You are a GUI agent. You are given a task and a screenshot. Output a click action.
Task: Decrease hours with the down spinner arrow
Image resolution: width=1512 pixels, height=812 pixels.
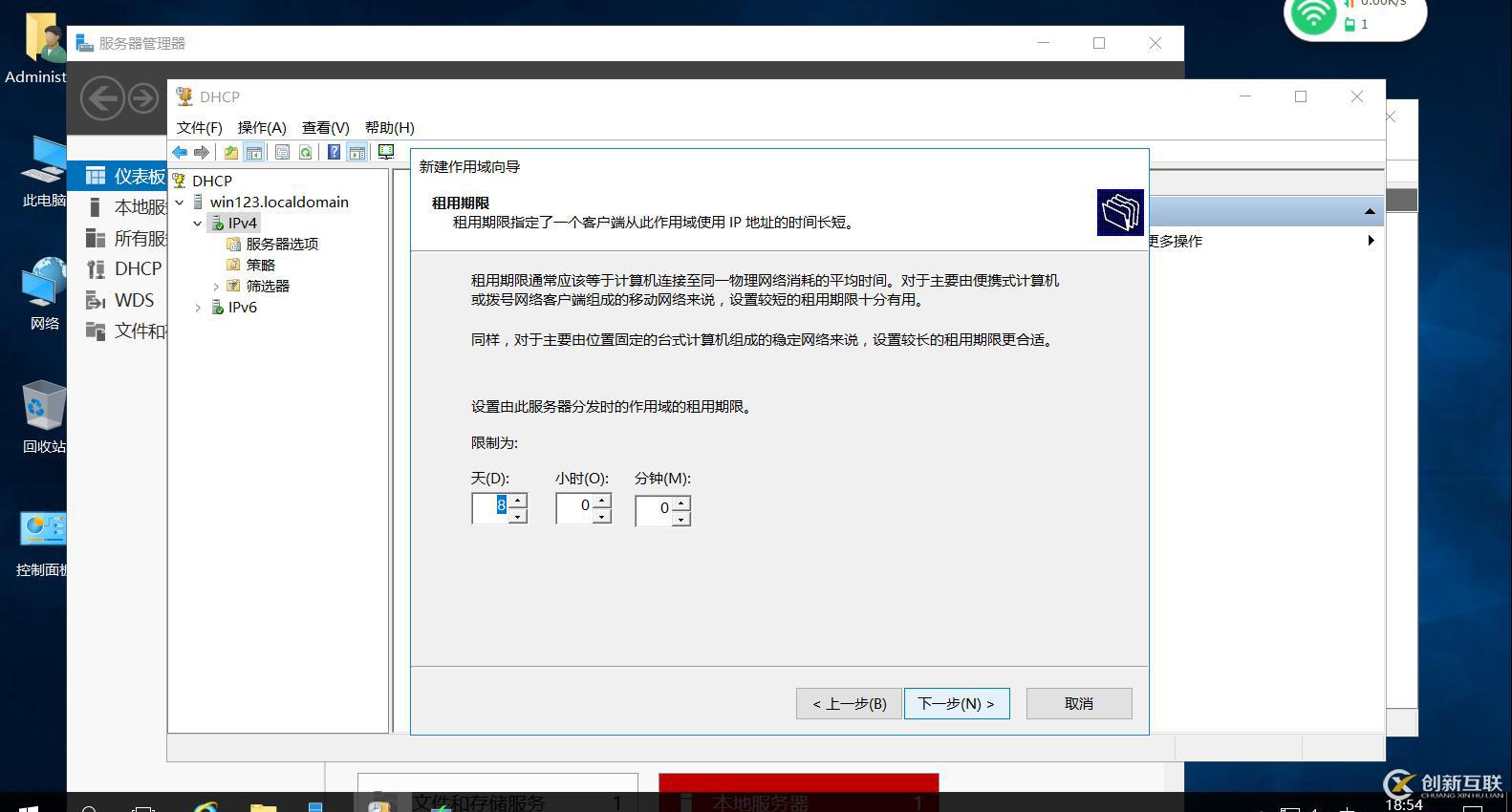(602, 516)
